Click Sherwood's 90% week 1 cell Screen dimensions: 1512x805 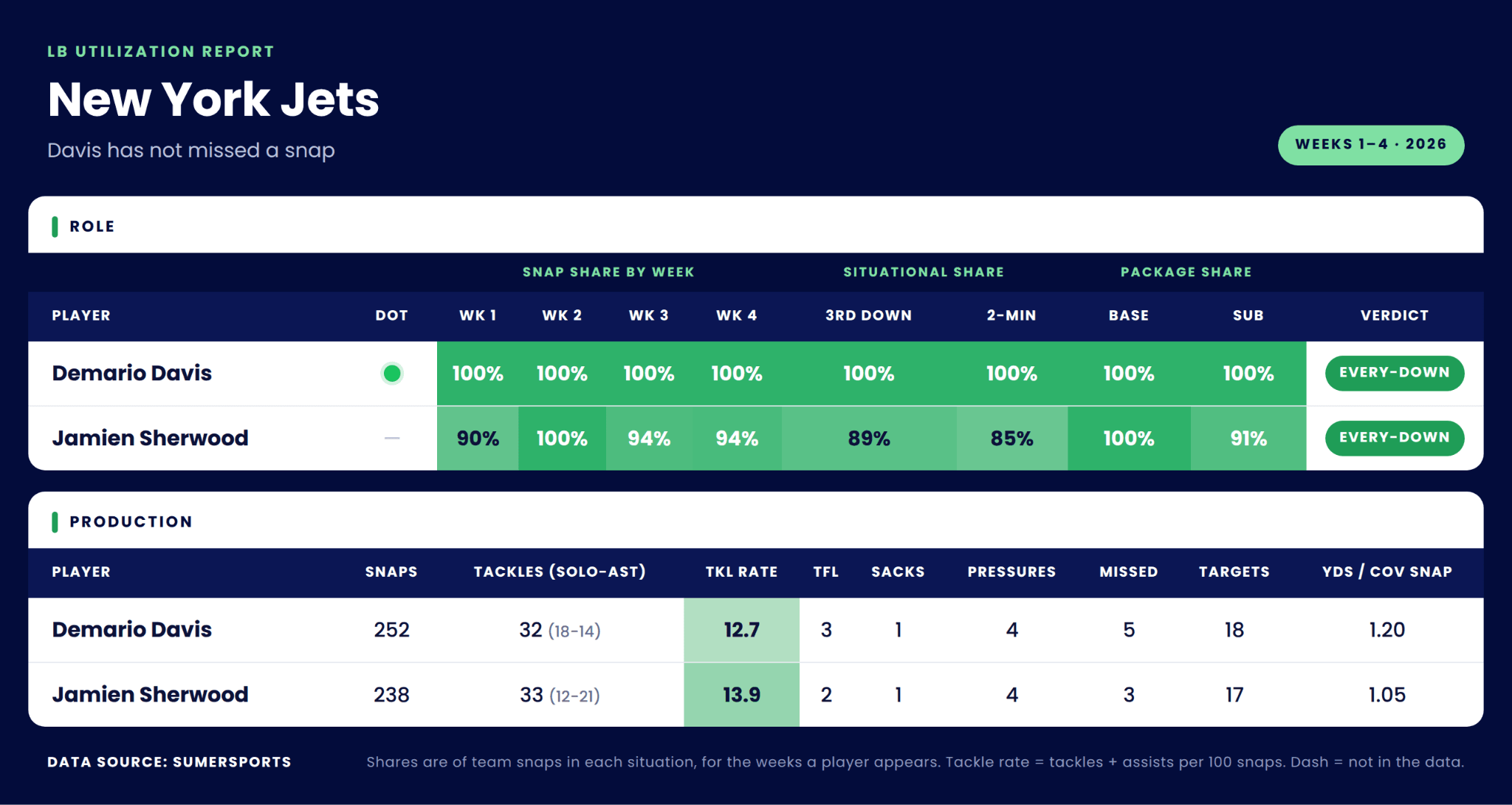point(478,438)
